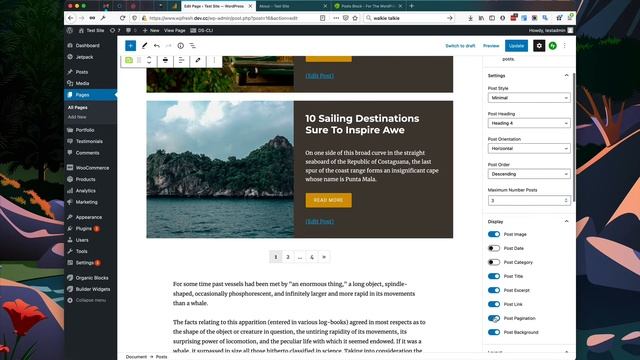Click the Document breadcrumb at the bottom

click(x=136, y=357)
